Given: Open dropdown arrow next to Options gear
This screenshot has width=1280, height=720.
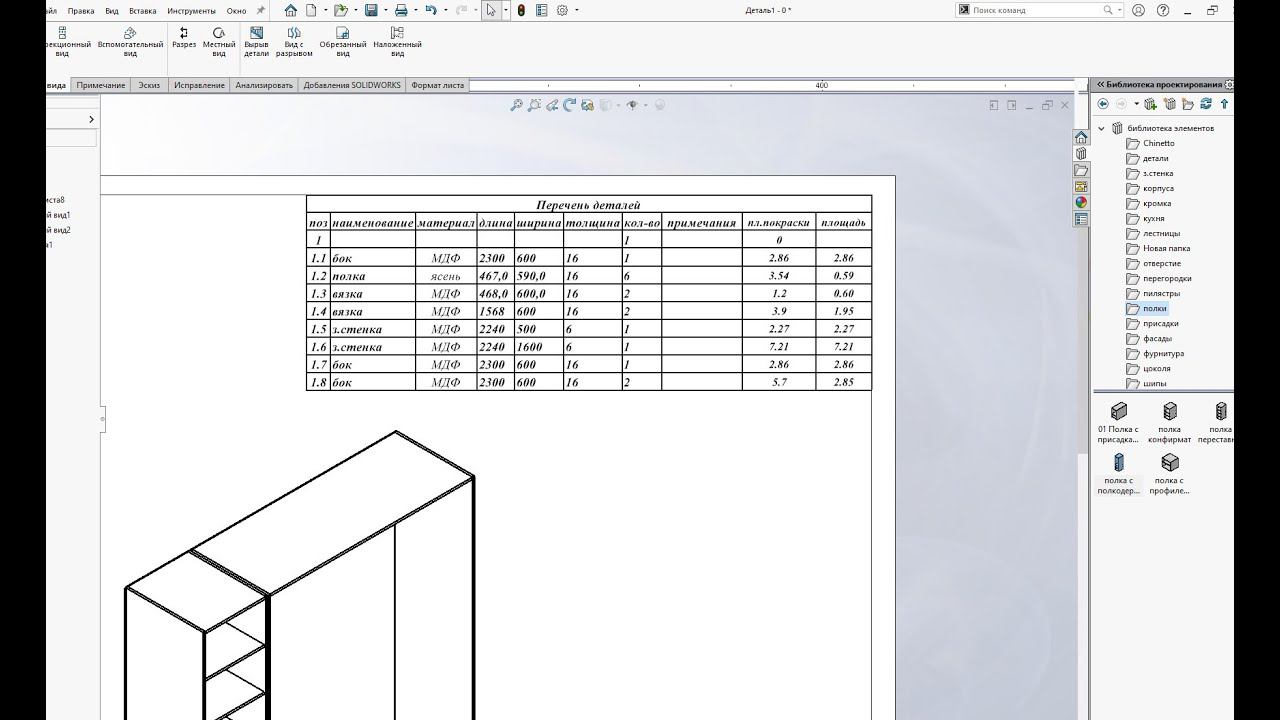Looking at the screenshot, I should 576,10.
